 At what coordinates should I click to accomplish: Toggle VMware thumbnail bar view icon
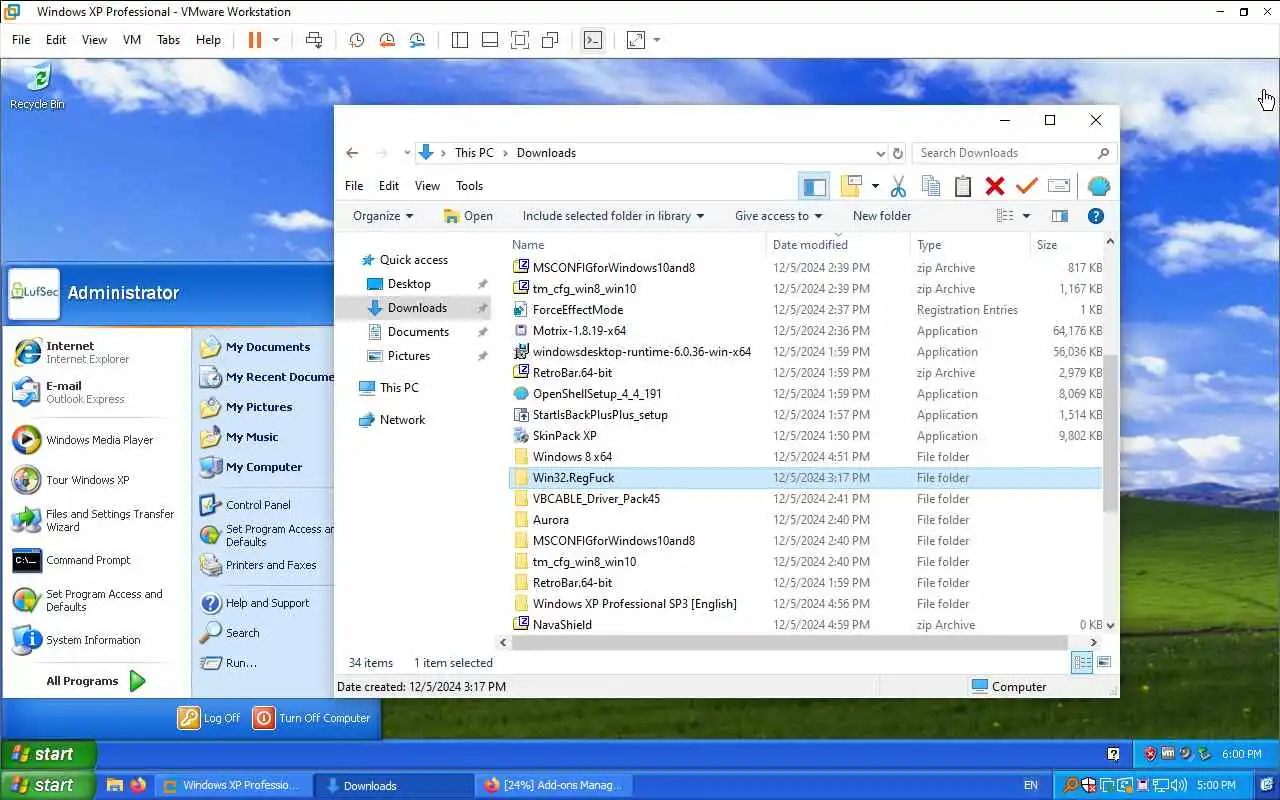(490, 40)
